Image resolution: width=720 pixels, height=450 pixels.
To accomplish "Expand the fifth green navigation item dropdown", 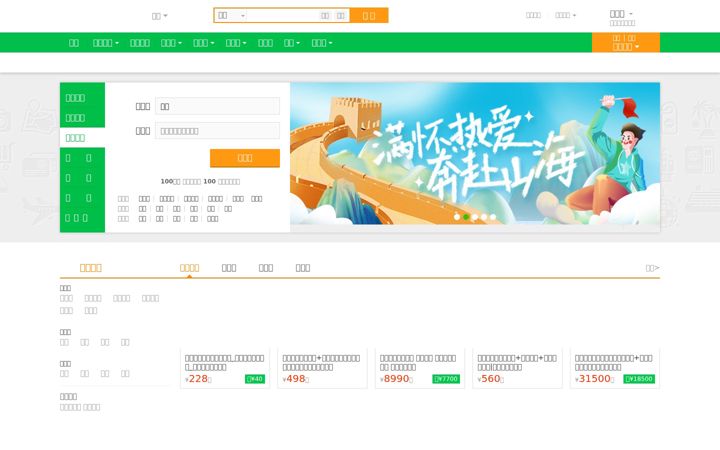I will coord(203,43).
